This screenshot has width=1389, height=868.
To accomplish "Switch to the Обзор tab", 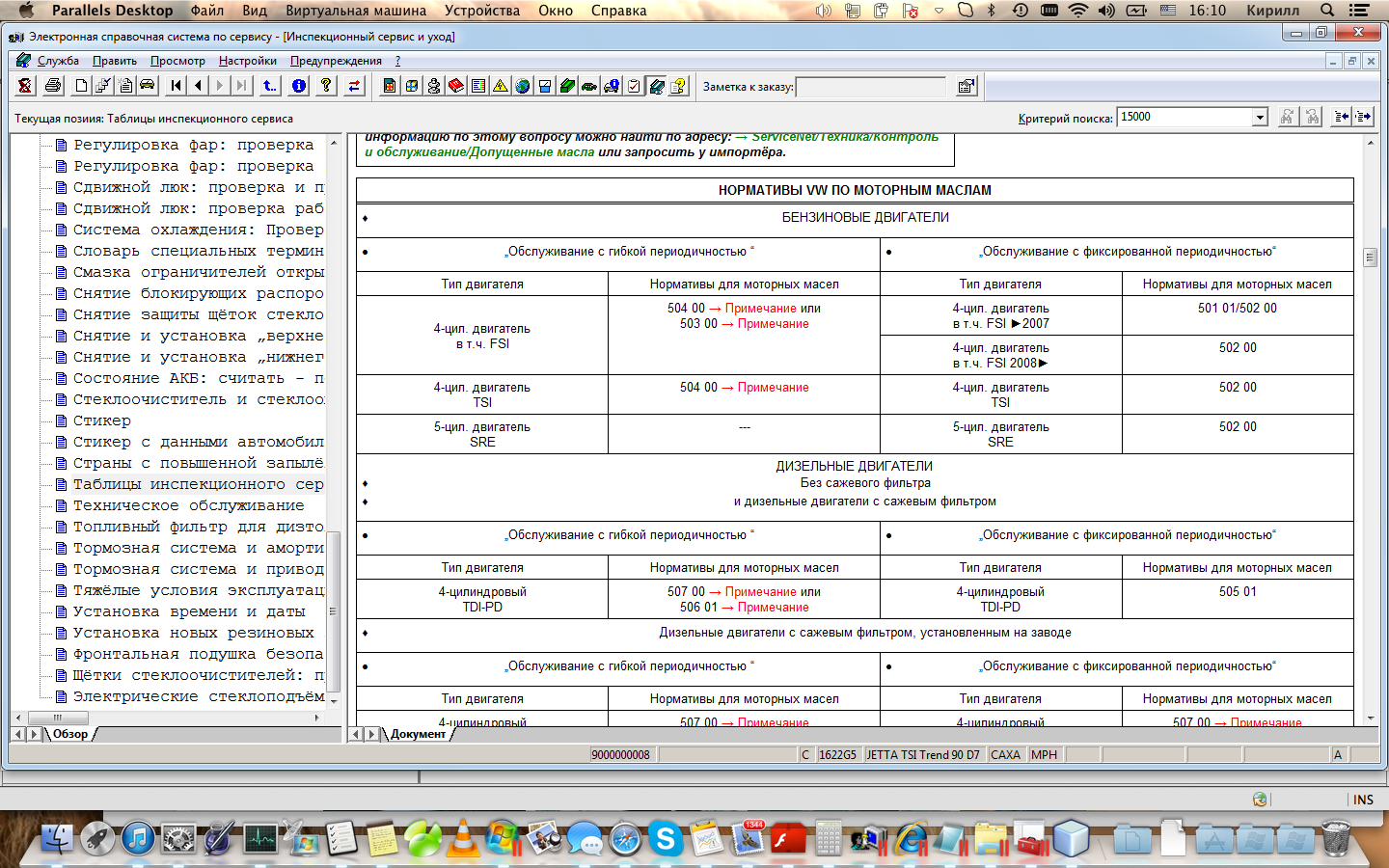I will 70,734.
